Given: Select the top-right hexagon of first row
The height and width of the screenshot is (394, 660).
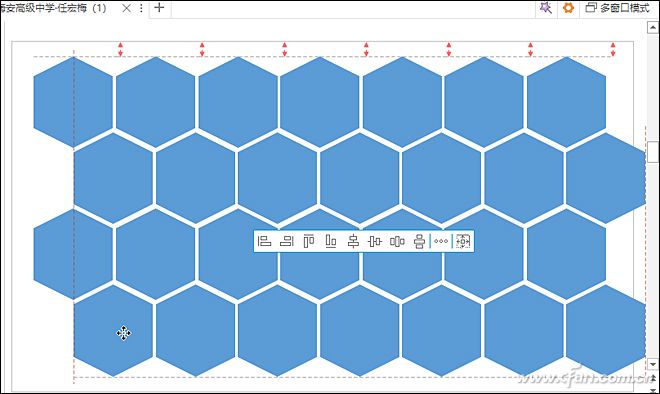Looking at the screenshot, I should click(567, 102).
